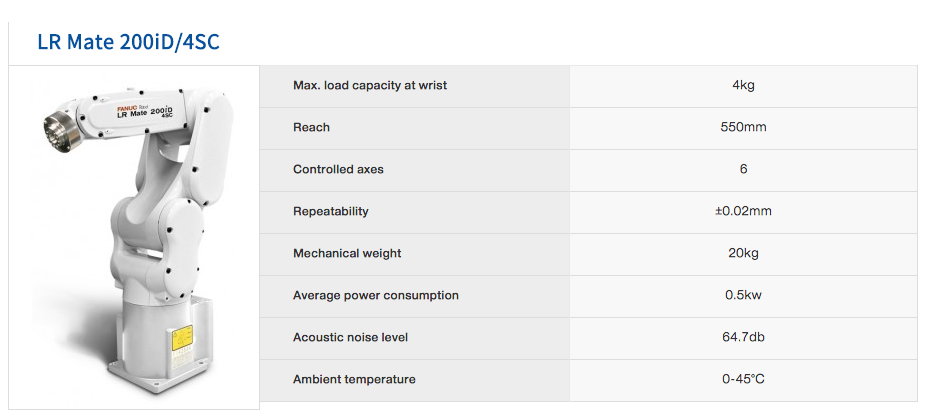940x417 pixels.
Task: Select the Average power consumption label
Action: tap(376, 295)
